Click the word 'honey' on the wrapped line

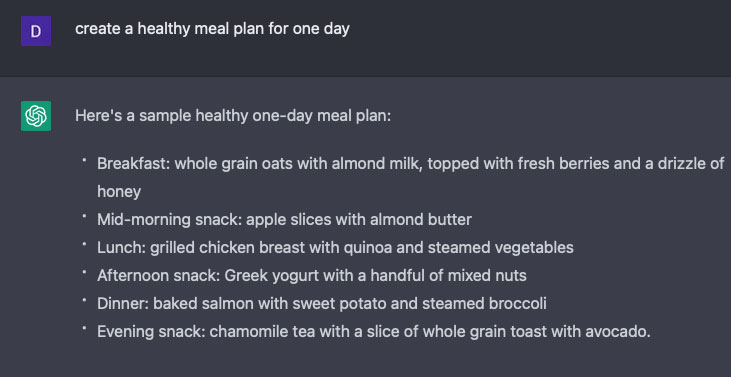[119, 192]
